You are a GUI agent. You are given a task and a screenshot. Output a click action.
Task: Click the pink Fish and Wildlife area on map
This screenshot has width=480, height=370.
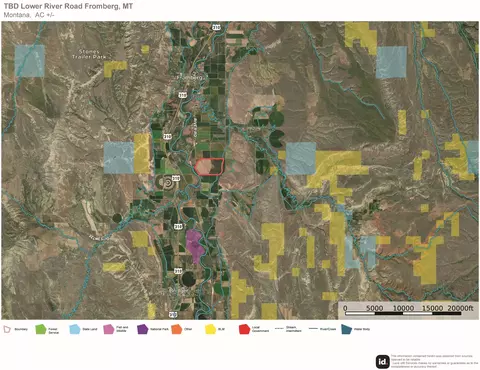pyautogui.click(x=194, y=246)
